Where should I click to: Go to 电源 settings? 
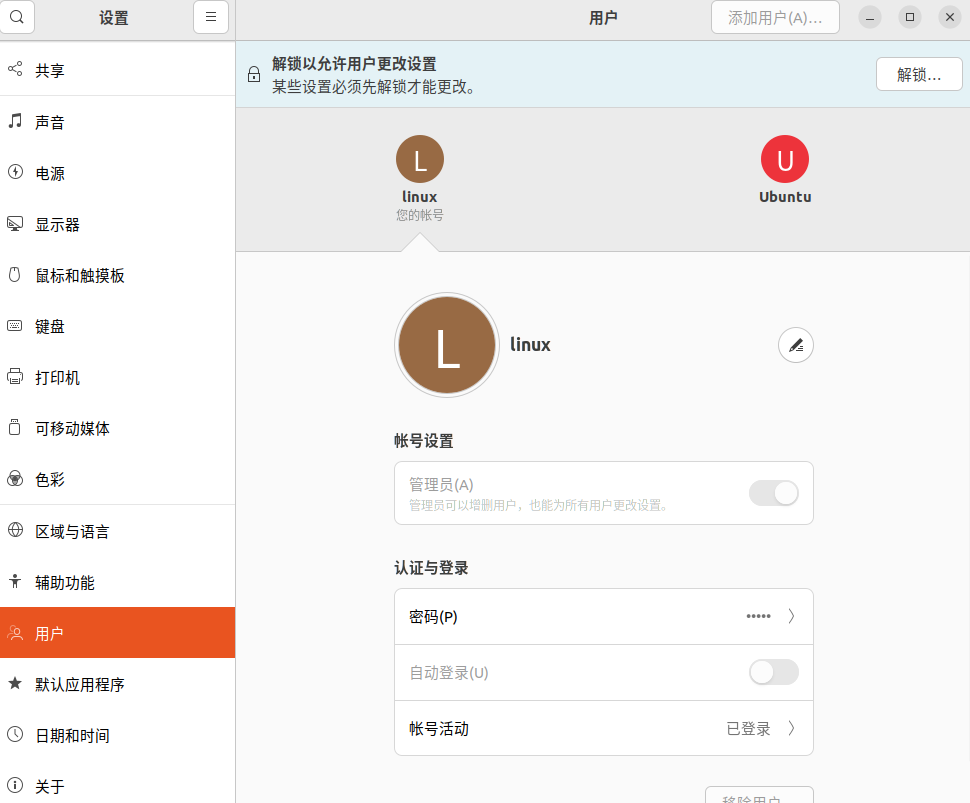[x=118, y=173]
